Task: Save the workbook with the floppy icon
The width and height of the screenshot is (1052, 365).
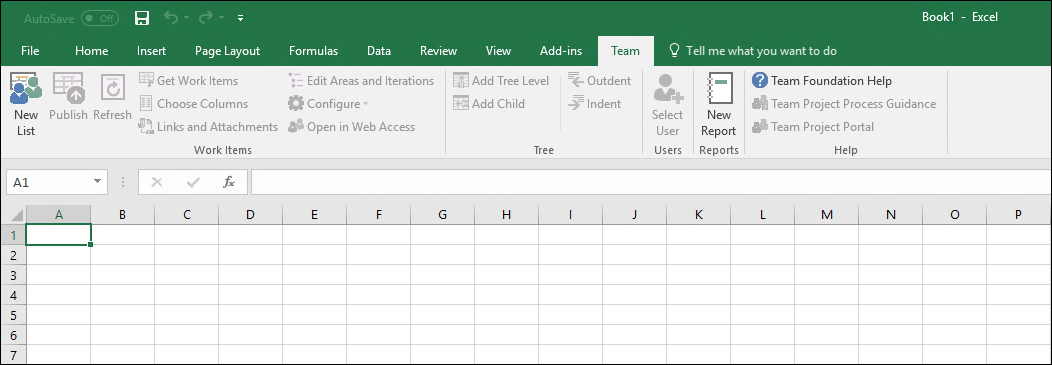Action: 142,18
